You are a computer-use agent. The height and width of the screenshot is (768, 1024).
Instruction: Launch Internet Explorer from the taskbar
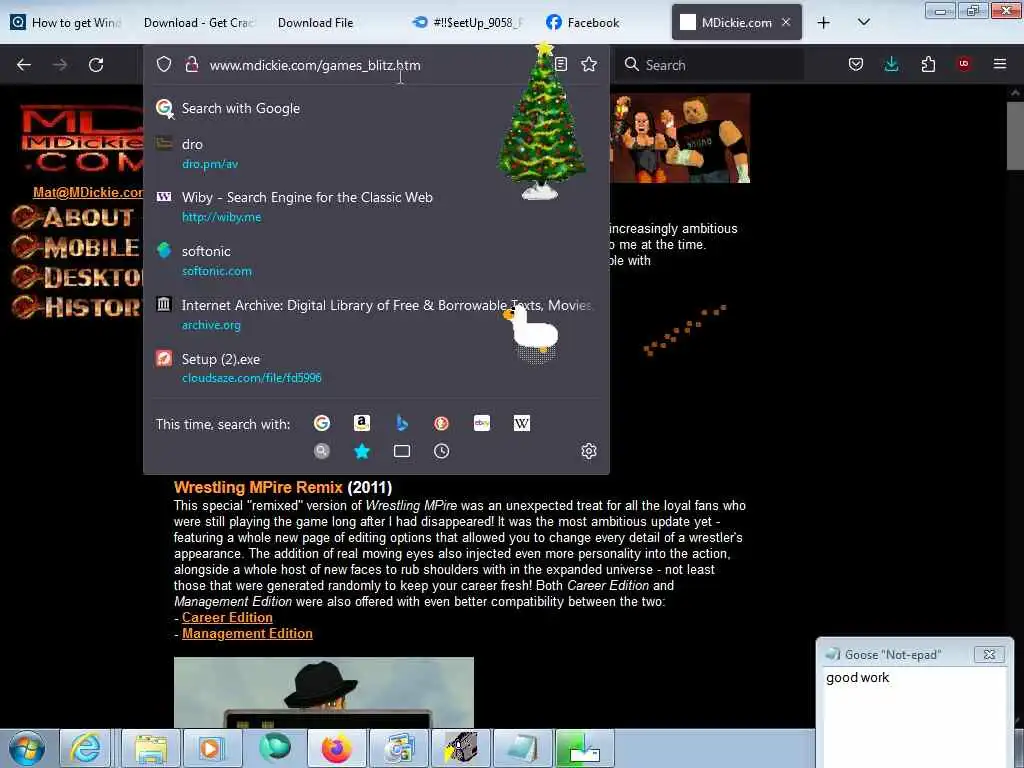coord(86,748)
